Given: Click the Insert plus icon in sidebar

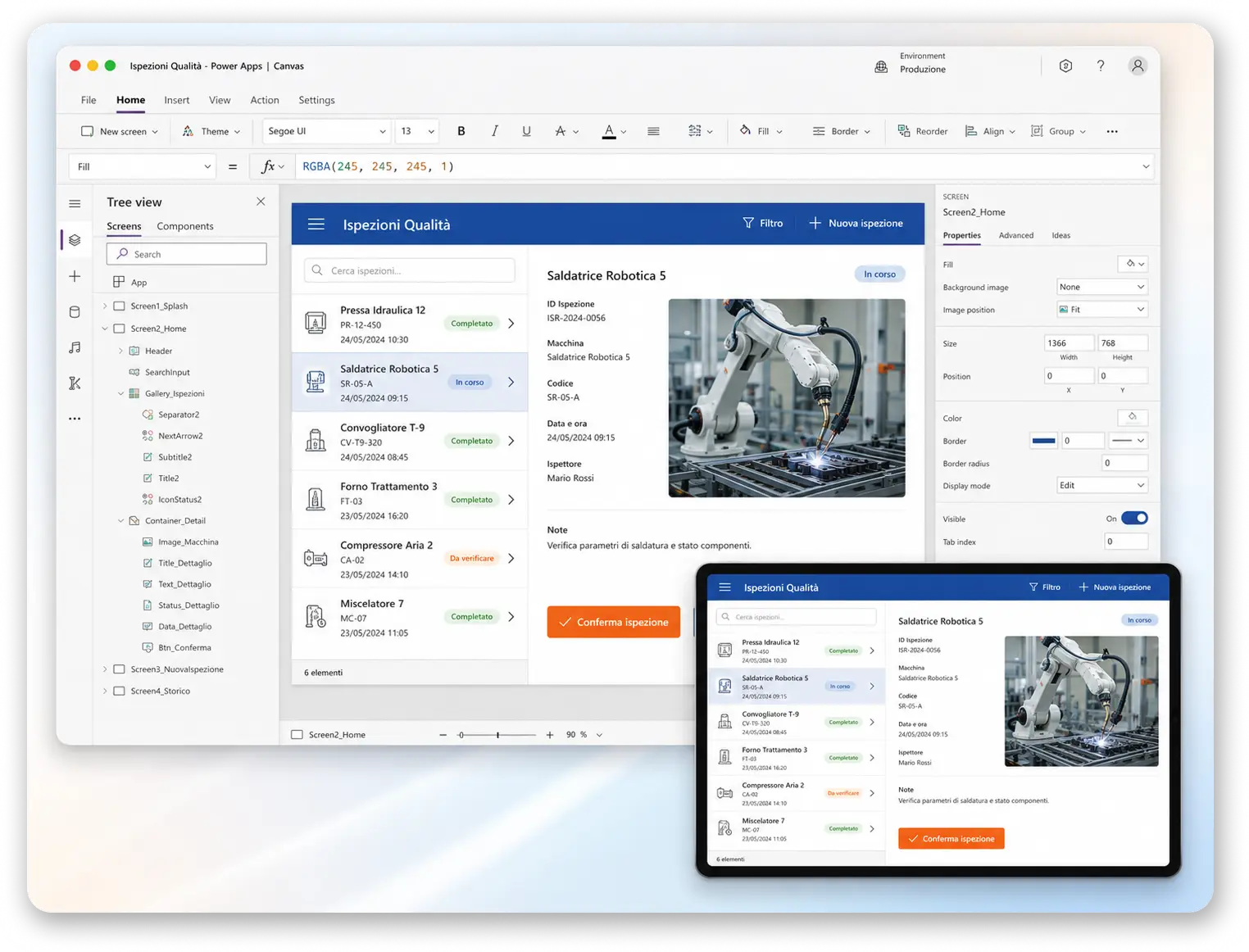Looking at the screenshot, I should (x=75, y=276).
